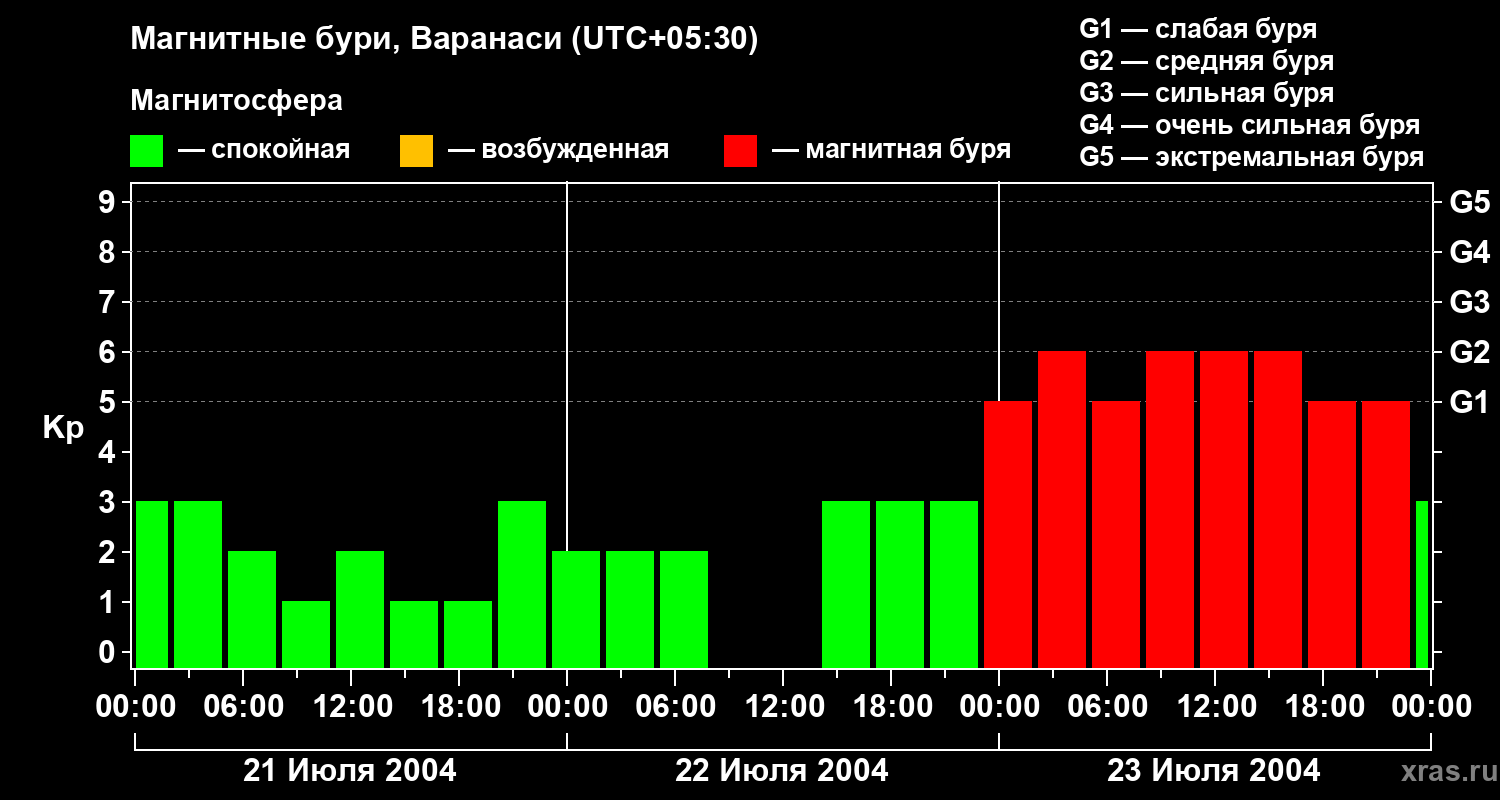The height and width of the screenshot is (800, 1500).
Task: Select the 23 Июля 2004 date label
Action: [1214, 770]
